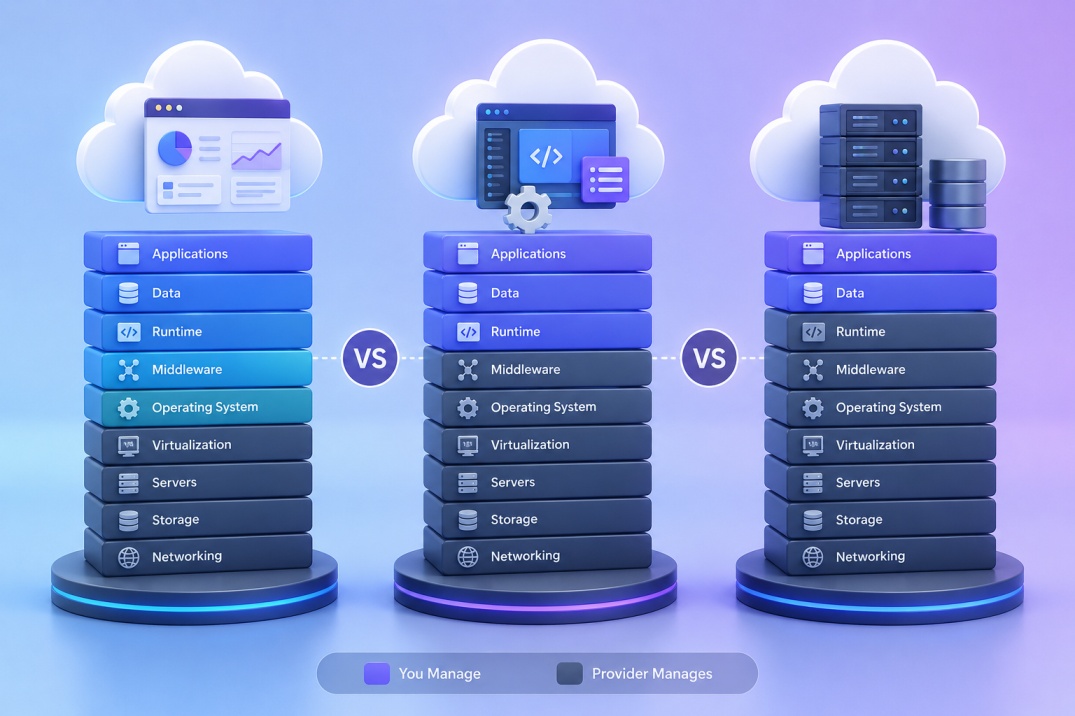The width and height of the screenshot is (1075, 716).
Task: Click the Applications window icon in the right stack
Action: click(812, 254)
